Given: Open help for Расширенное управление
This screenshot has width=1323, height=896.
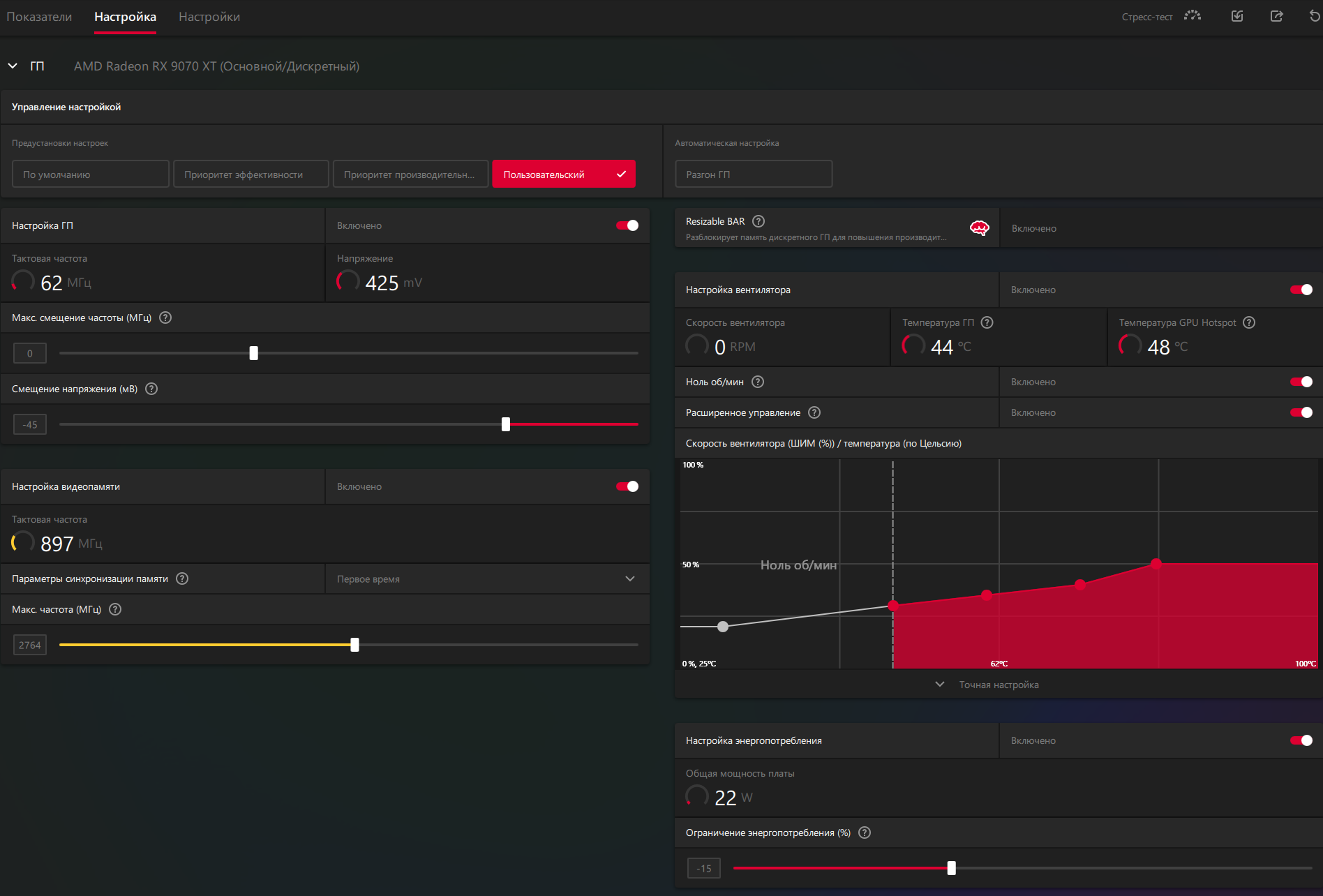Looking at the screenshot, I should click(814, 412).
